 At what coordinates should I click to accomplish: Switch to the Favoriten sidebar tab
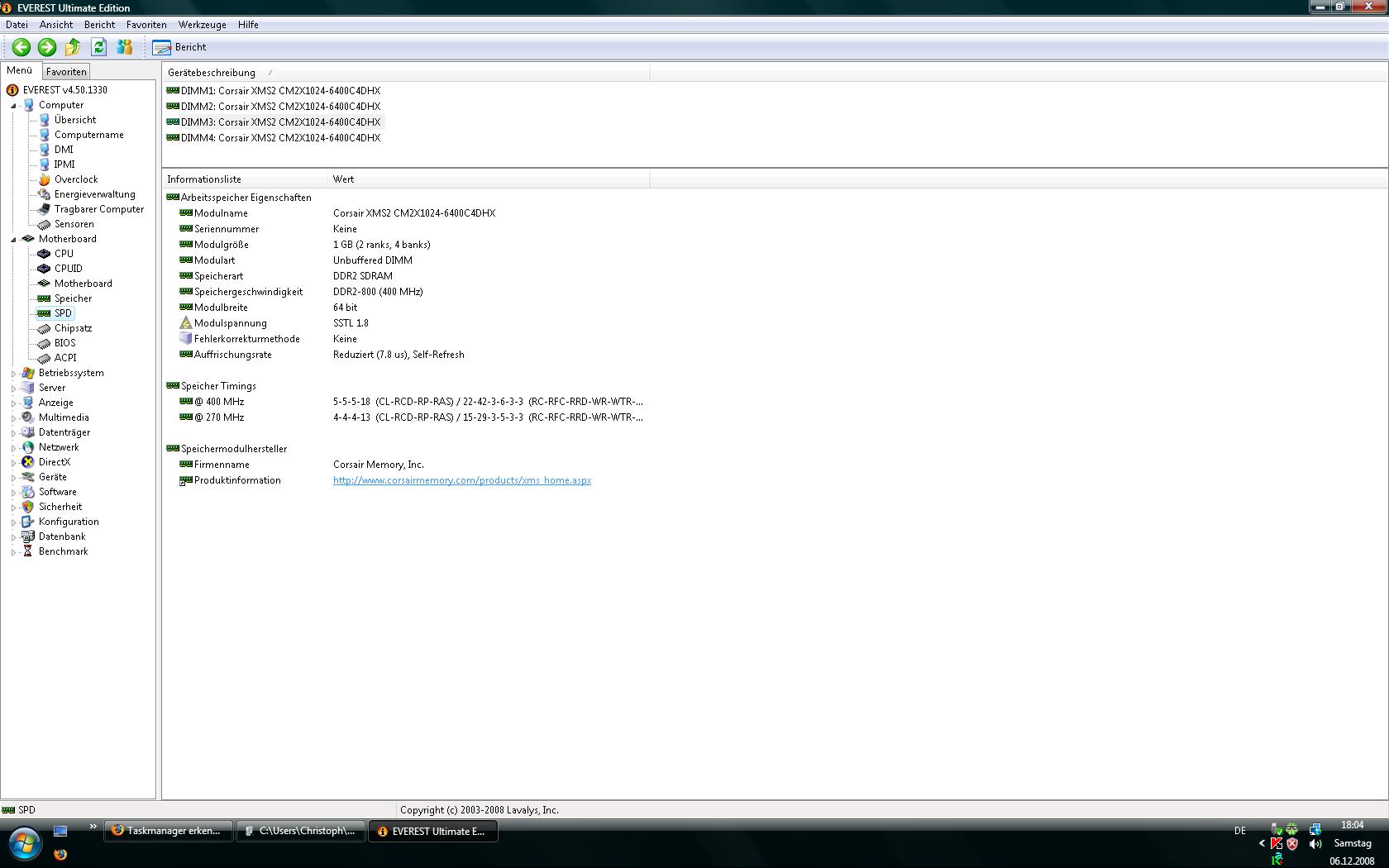pos(66,72)
